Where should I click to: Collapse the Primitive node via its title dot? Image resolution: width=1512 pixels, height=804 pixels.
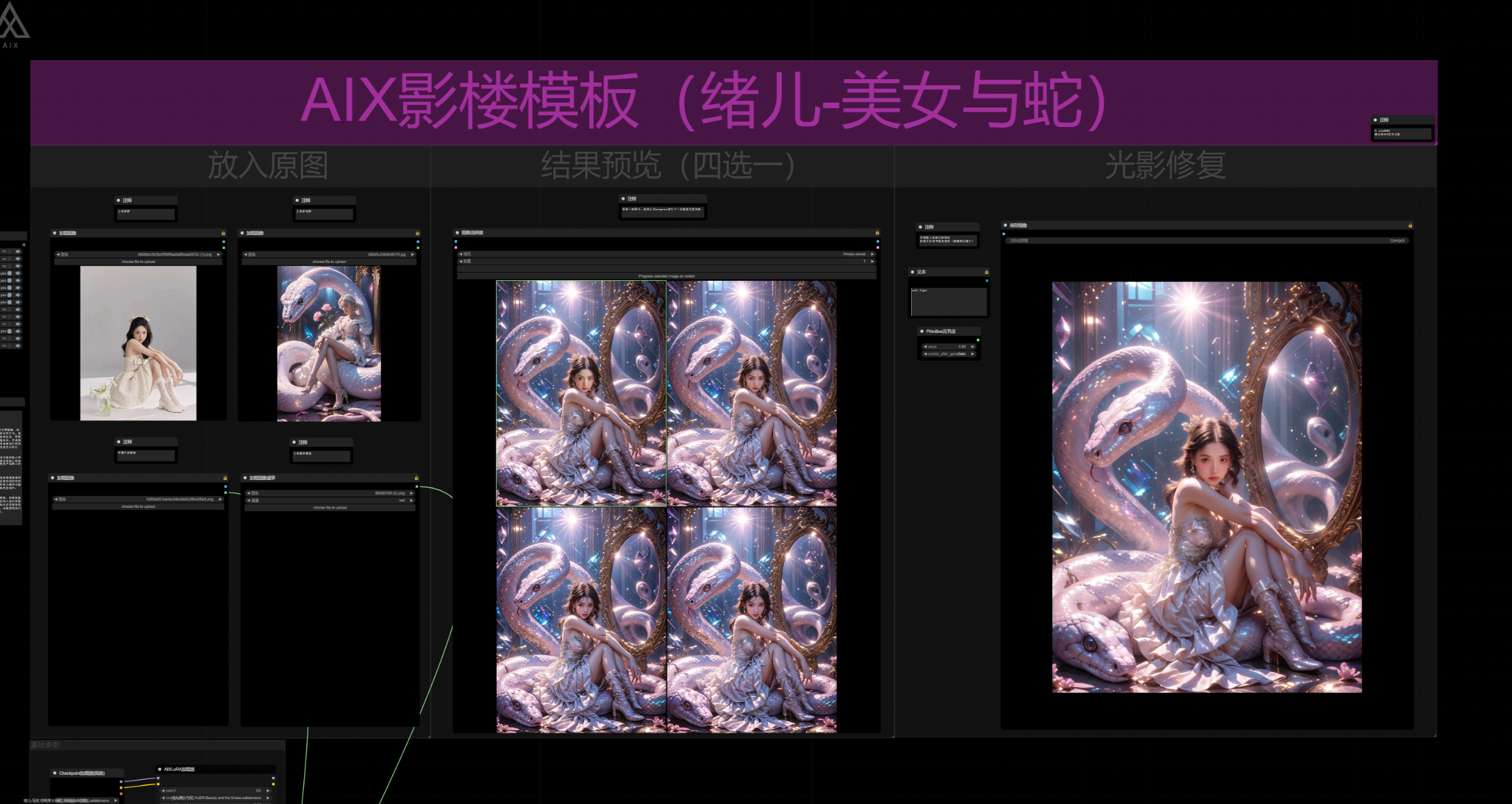(921, 331)
